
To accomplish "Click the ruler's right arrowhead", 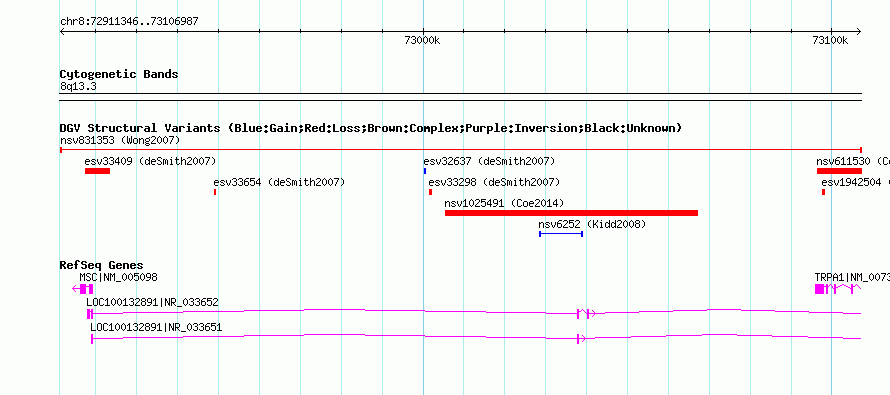I will pos(858,32).
